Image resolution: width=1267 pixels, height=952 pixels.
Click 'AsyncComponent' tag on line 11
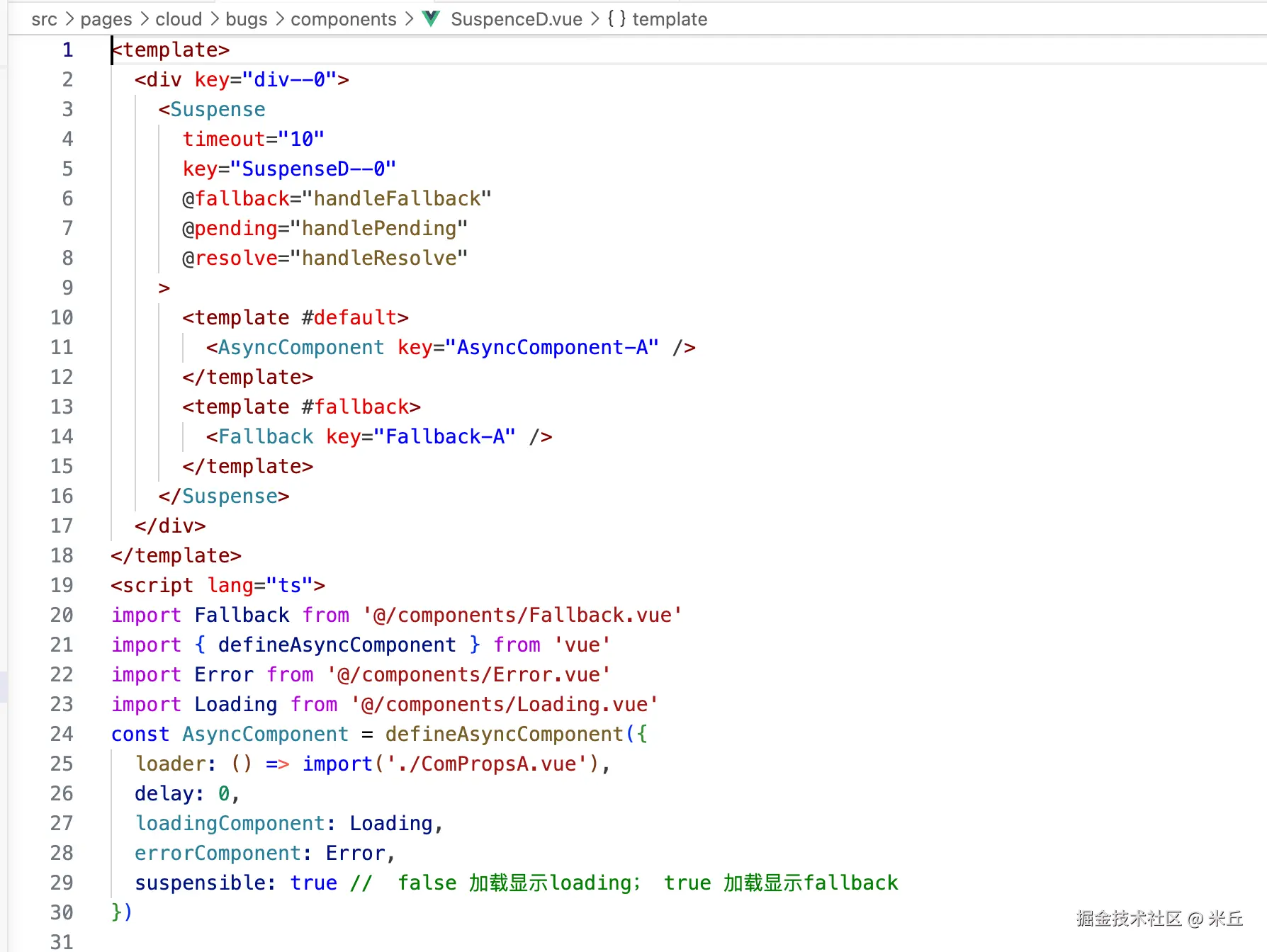click(x=301, y=347)
